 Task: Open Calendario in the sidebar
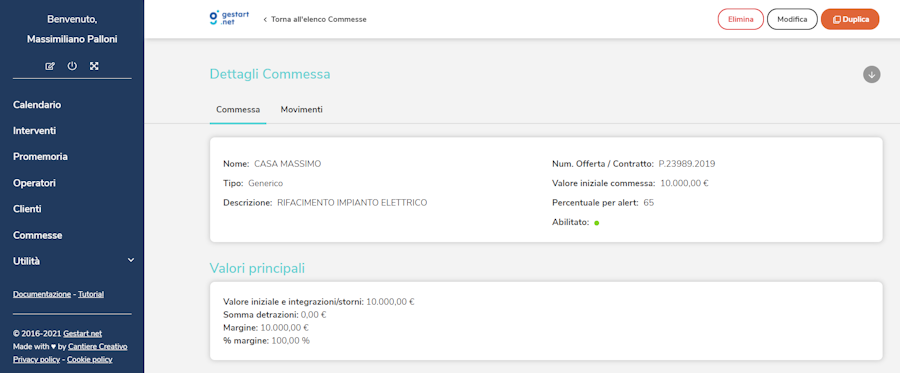pyautogui.click(x=37, y=105)
